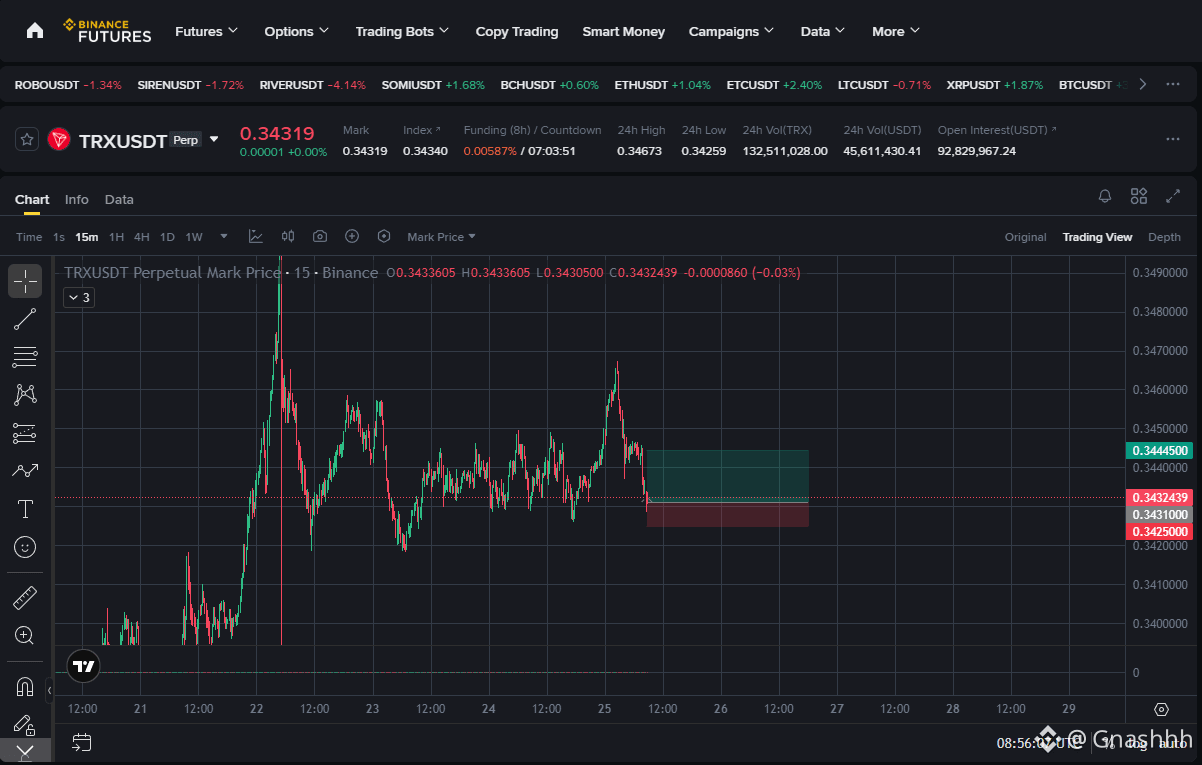Open the TRXUSDT symbol selector arrow
The height and width of the screenshot is (765, 1202).
tap(213, 140)
